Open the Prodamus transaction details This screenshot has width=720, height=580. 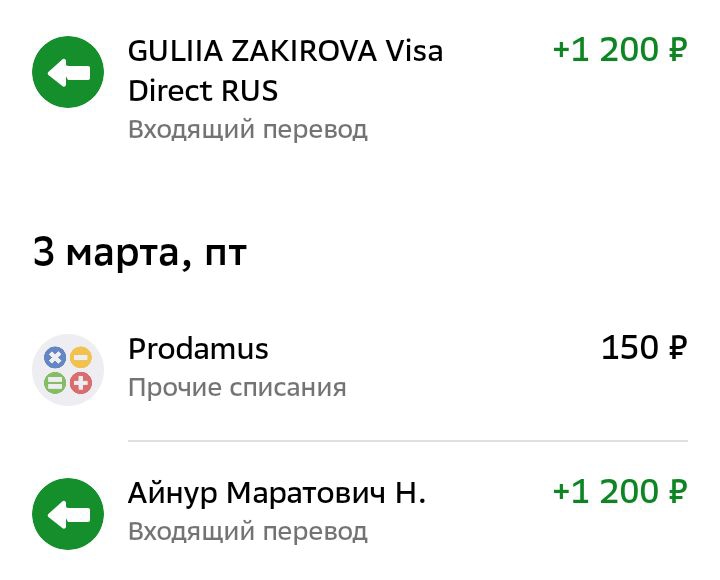point(360,369)
